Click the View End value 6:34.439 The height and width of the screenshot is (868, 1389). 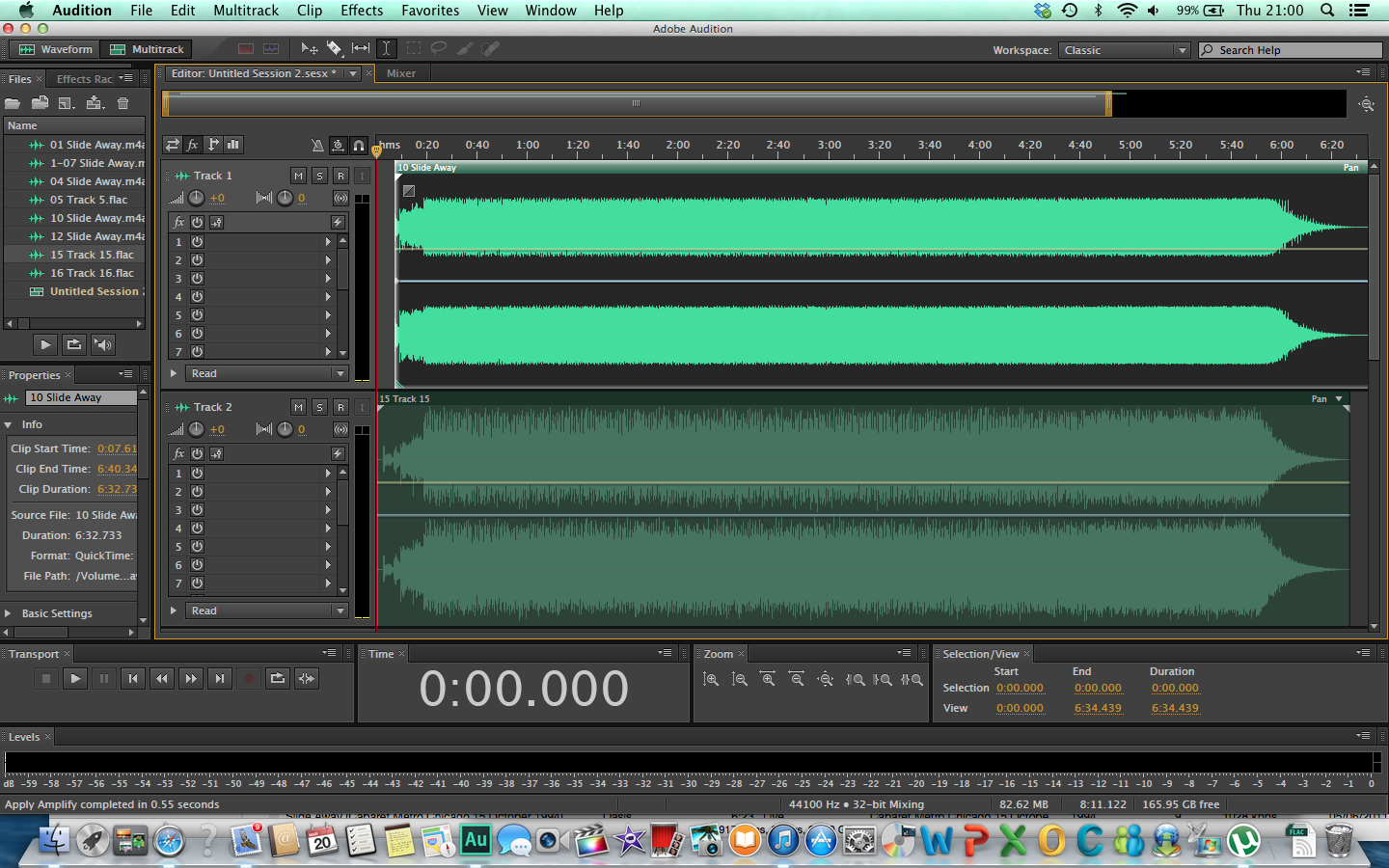click(x=1098, y=709)
